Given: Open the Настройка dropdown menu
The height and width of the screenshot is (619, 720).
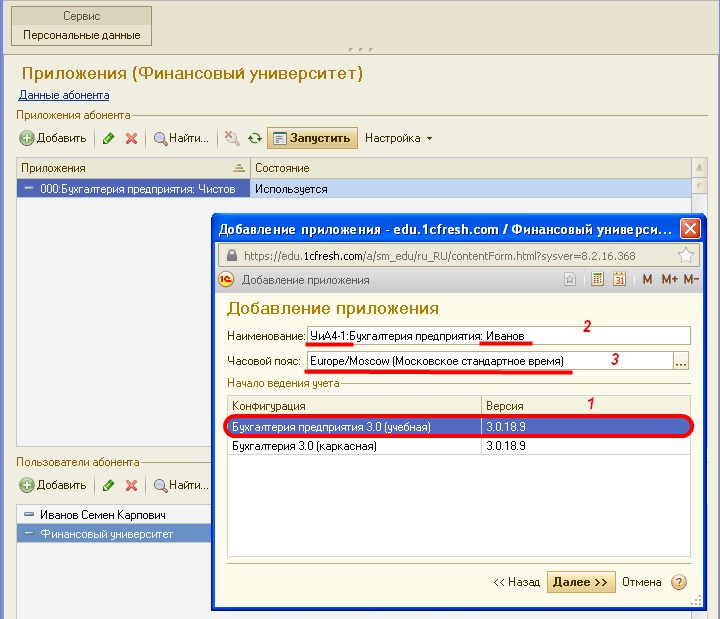Looking at the screenshot, I should pos(398,138).
